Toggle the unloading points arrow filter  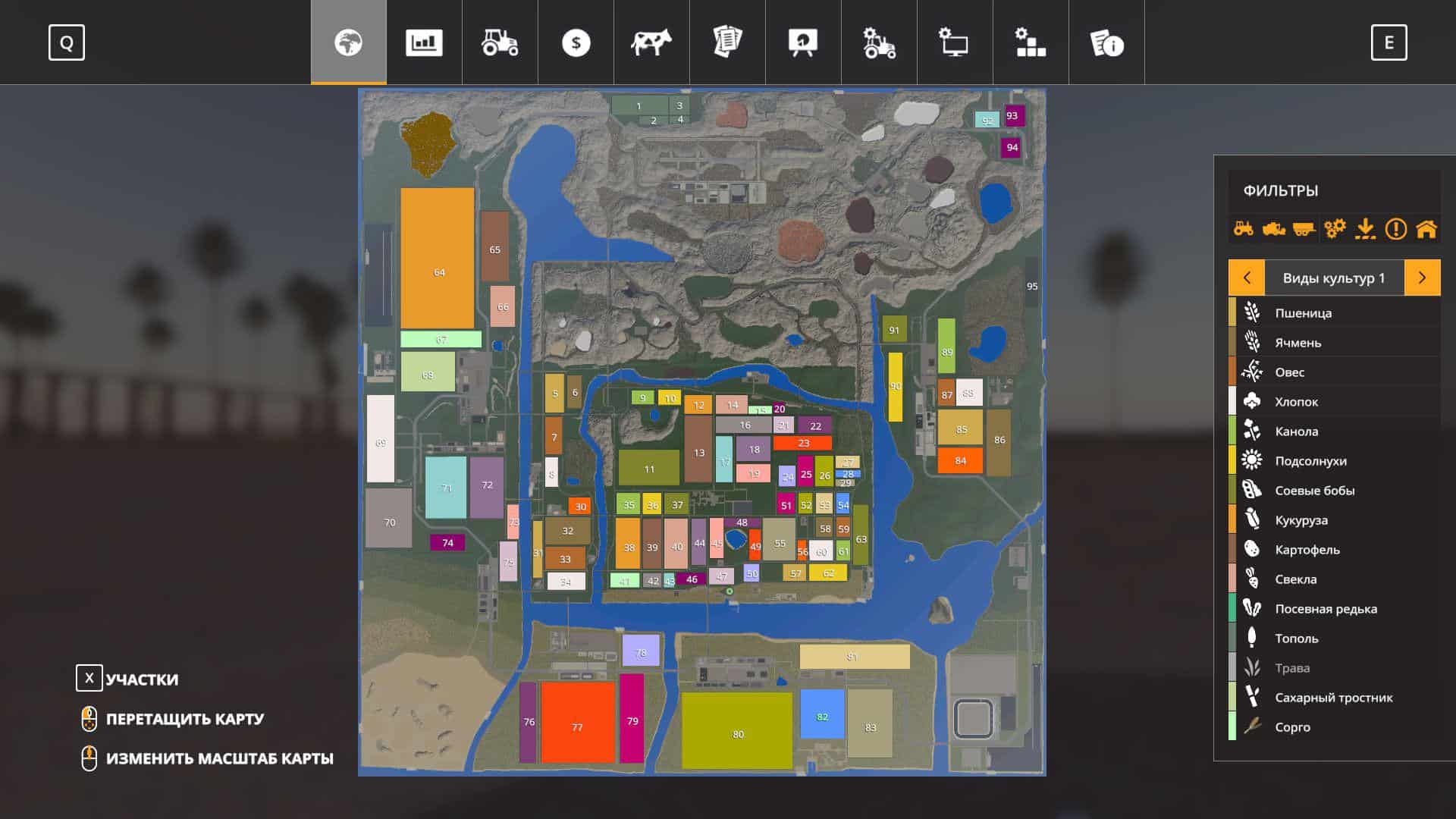pyautogui.click(x=1365, y=228)
